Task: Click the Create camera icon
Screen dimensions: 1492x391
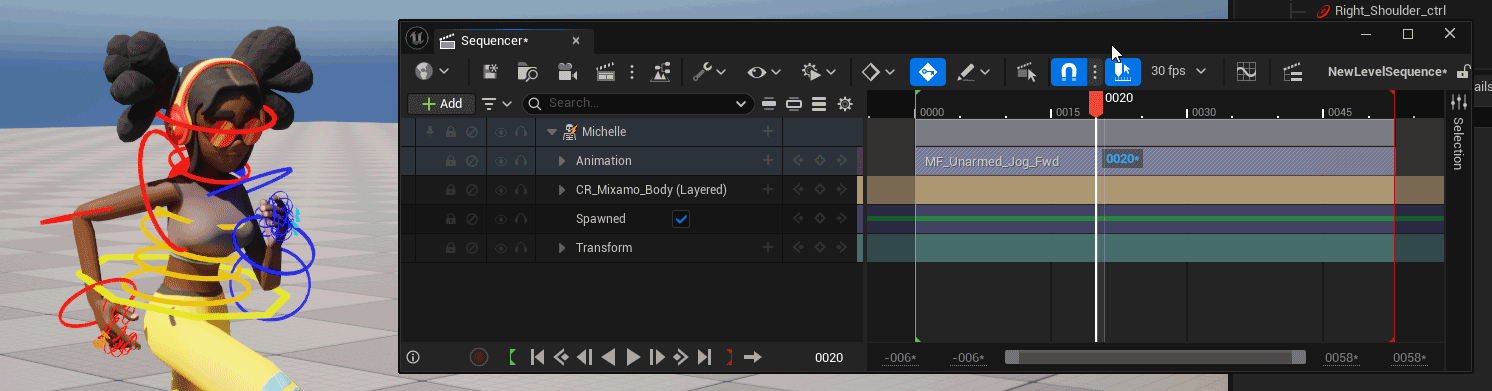Action: [x=567, y=72]
